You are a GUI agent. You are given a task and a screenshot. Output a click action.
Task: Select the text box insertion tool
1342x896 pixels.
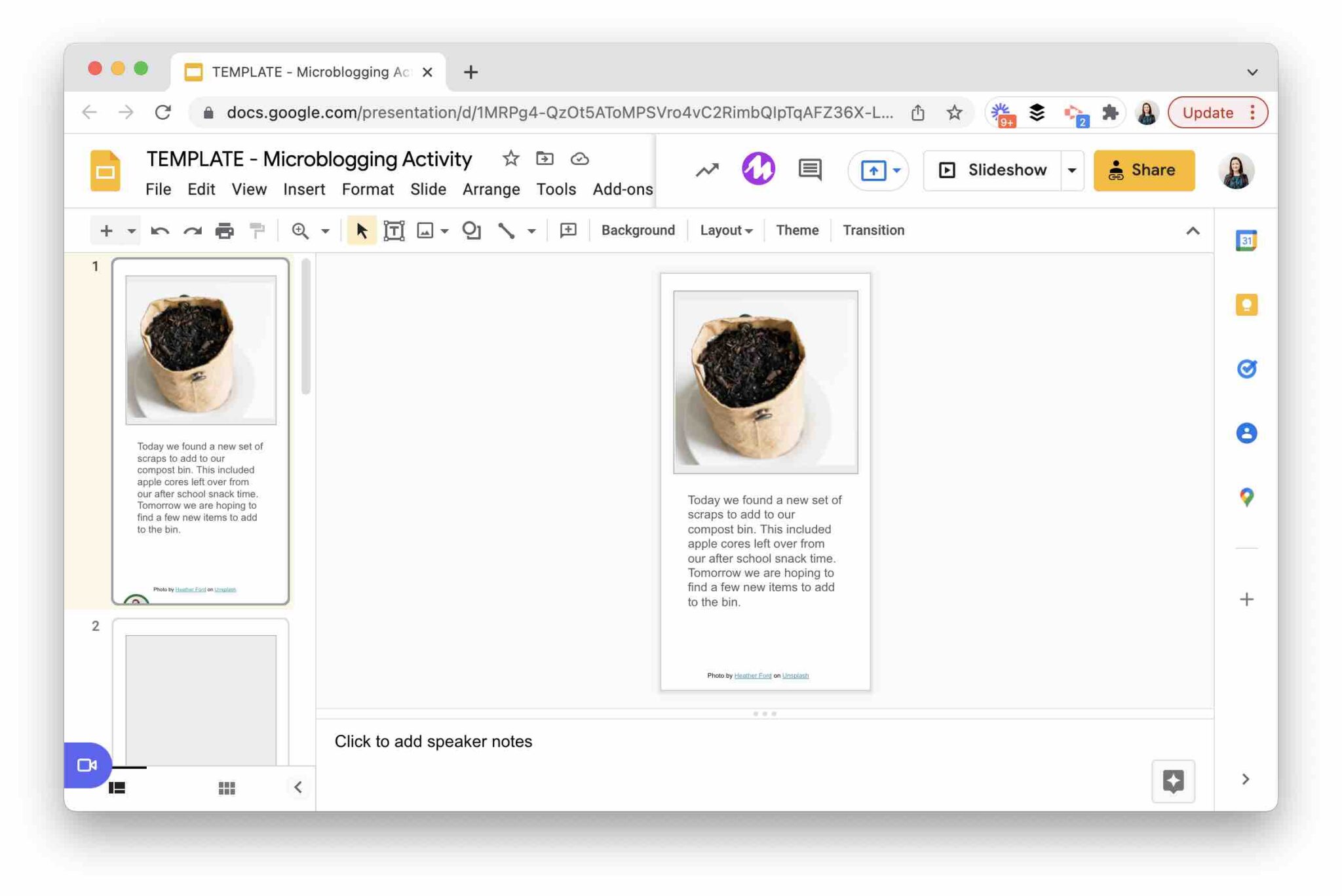coord(394,231)
